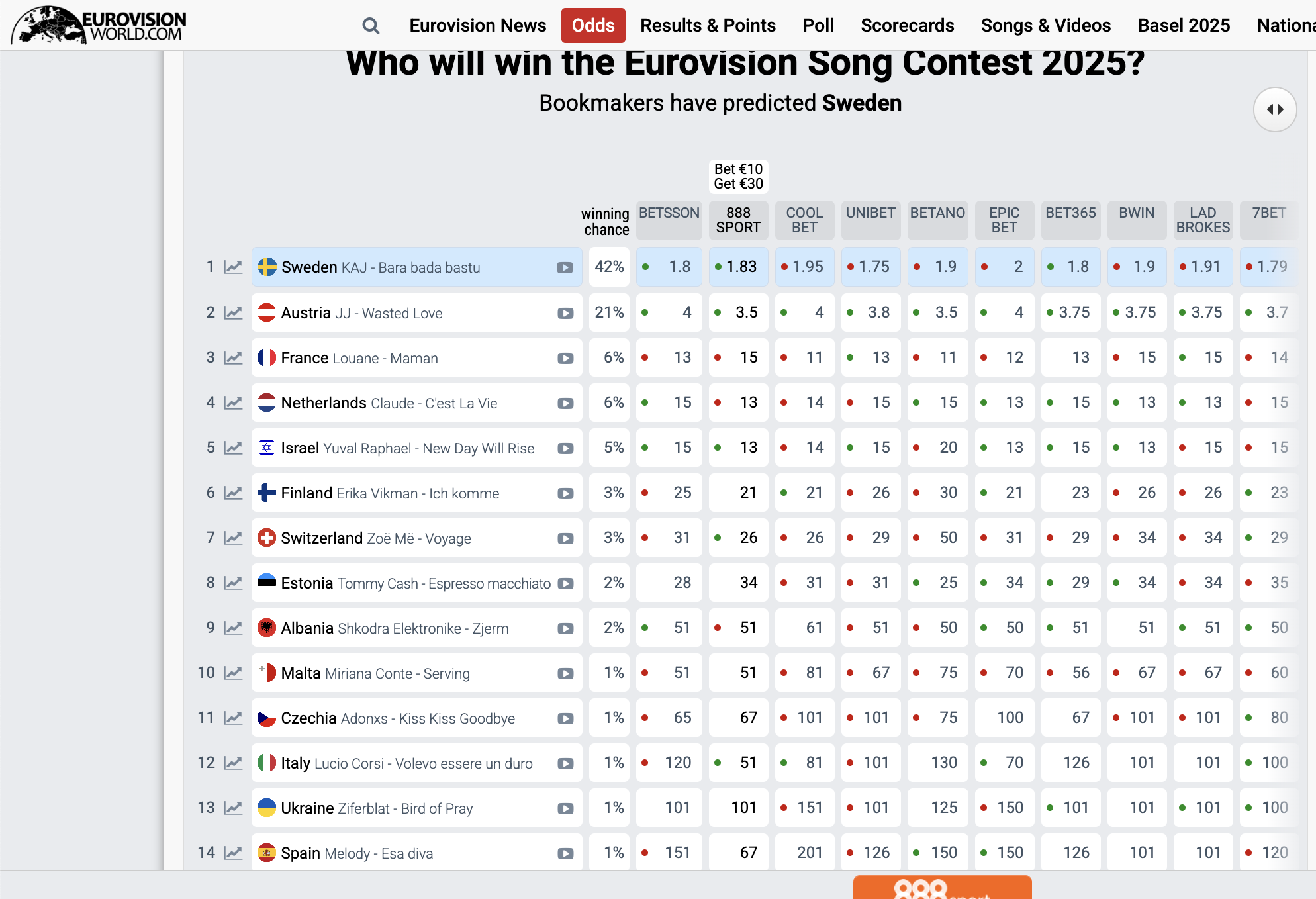
Task: Open Israel's odds trend chart icon
Action: pyautogui.click(x=233, y=448)
